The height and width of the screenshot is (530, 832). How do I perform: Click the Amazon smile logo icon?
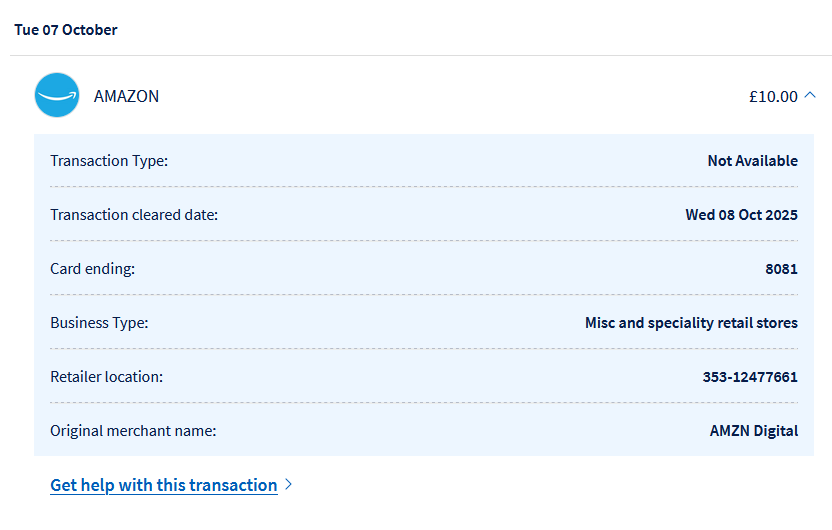pos(57,96)
